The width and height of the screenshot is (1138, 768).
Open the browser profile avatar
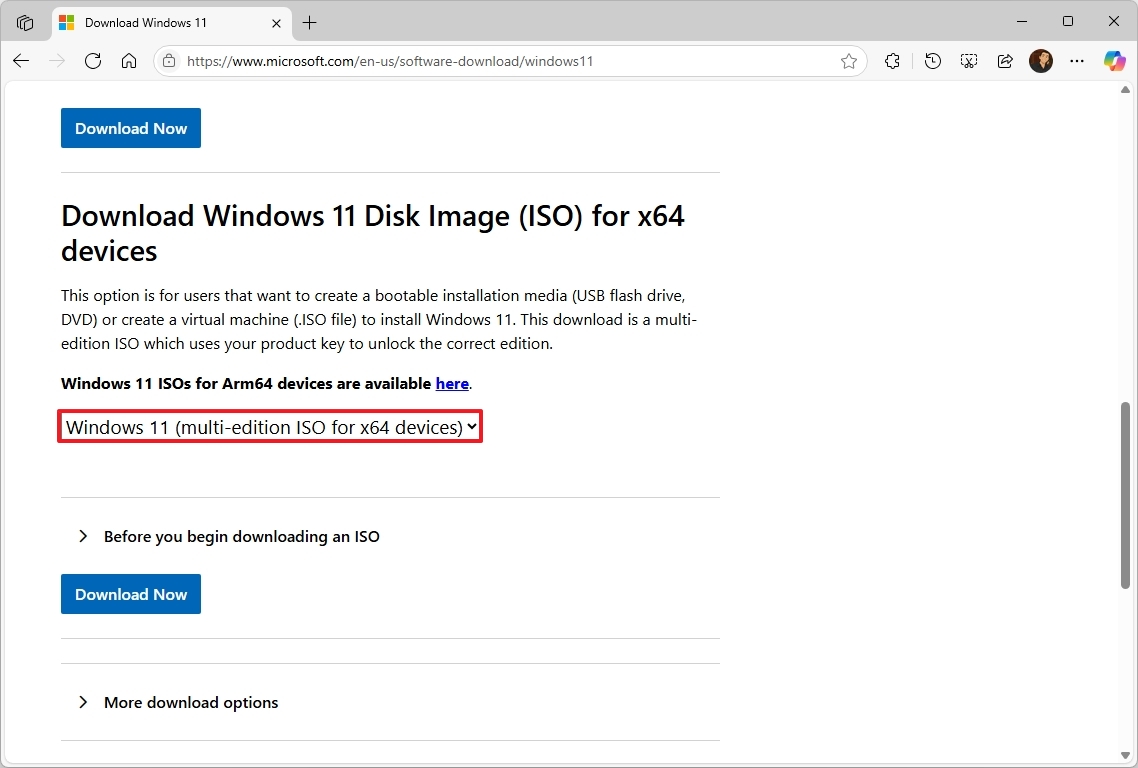(1041, 61)
